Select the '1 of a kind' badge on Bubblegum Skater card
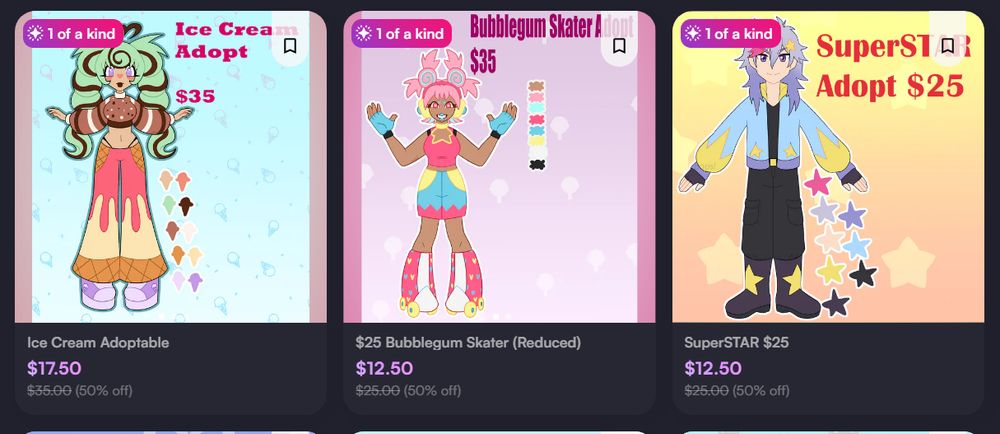The width and height of the screenshot is (1000, 434). (402, 34)
